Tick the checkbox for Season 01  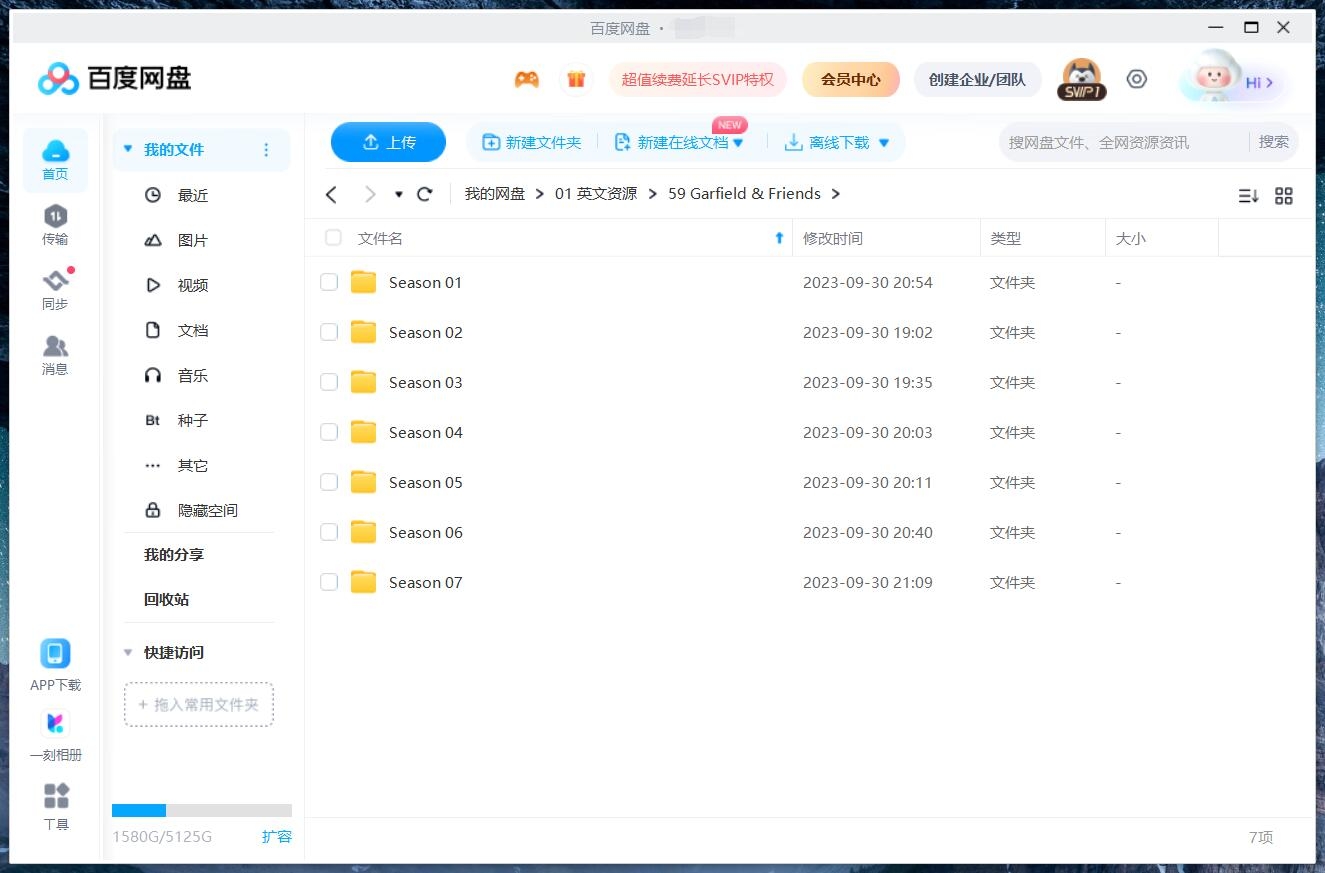(x=329, y=283)
